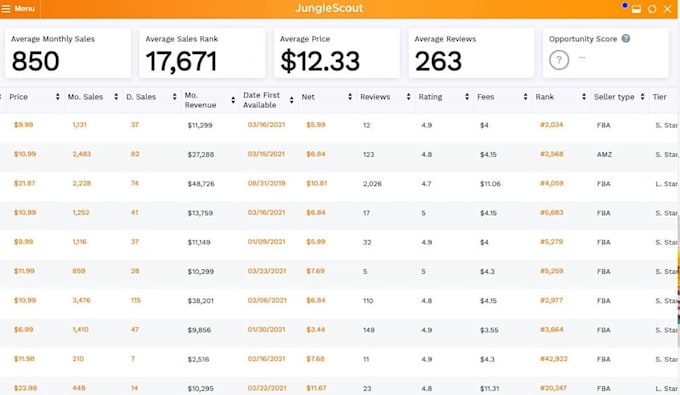Click price $21.87 cell
Image resolution: width=680 pixels, height=395 pixels.
(x=24, y=183)
